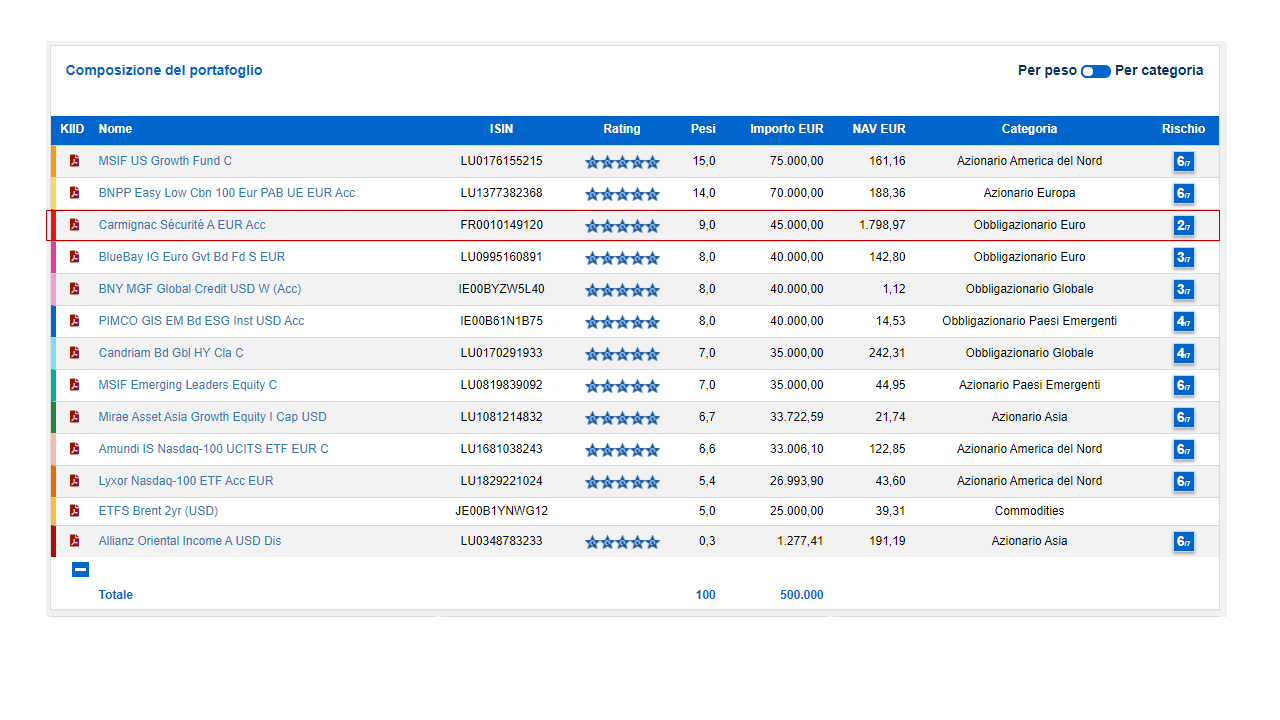Open the KIID PDF for Amundi IS Nasdaq-100 ETF
This screenshot has height=720, width=1280.
74,449
